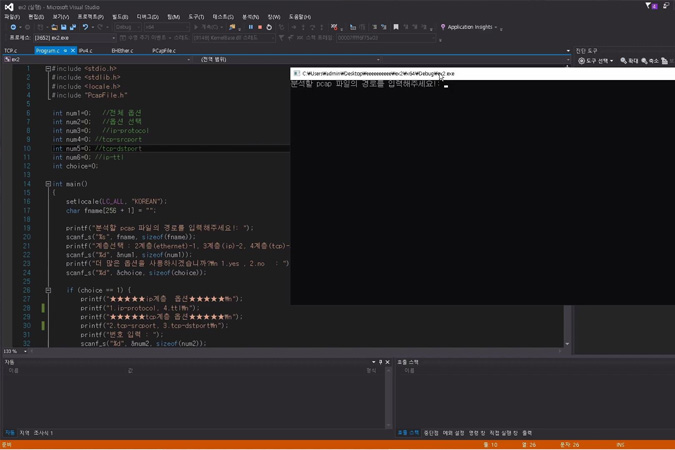Pin the Autos panel with auto-hide icon

(380, 362)
